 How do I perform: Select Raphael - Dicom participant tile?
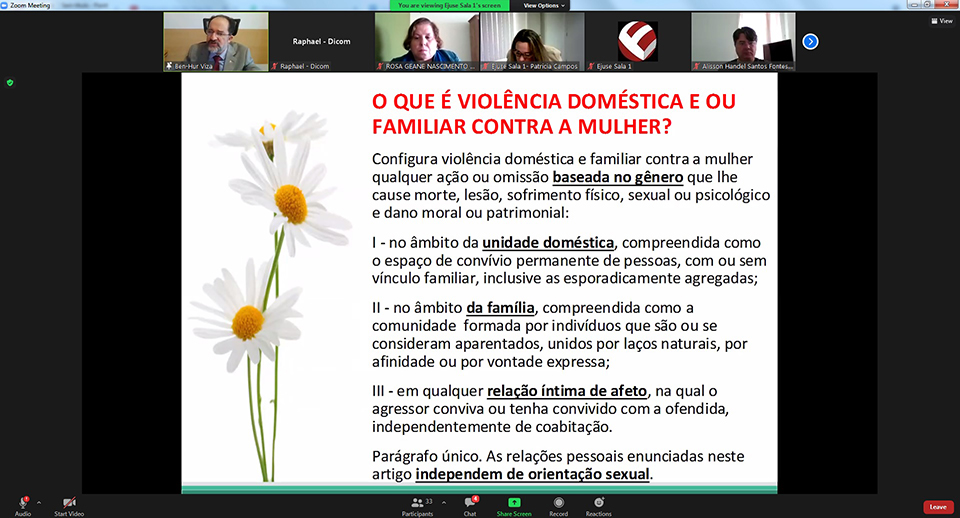pyautogui.click(x=321, y=41)
